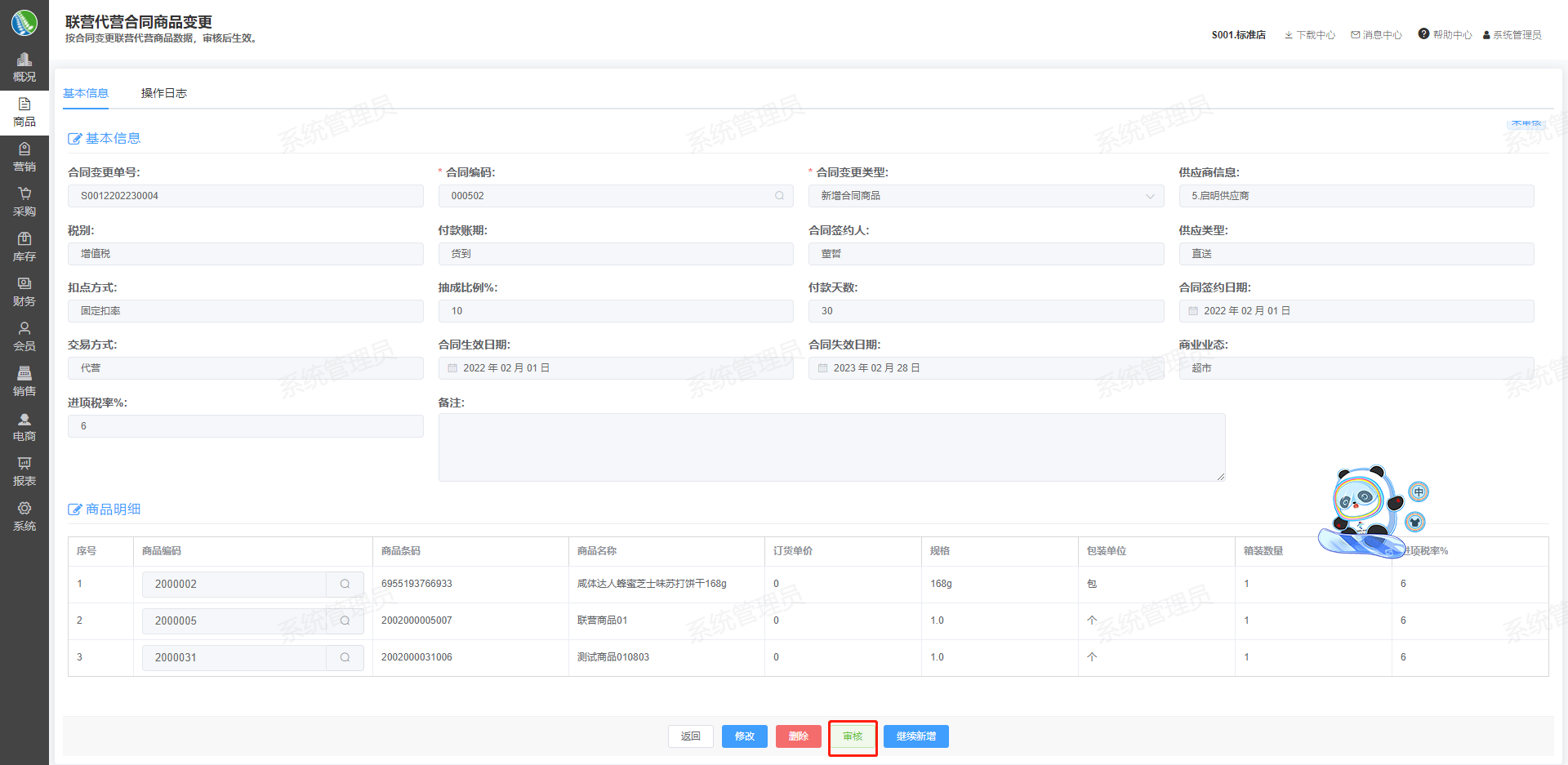The height and width of the screenshot is (765, 1568).
Task: Open the 下载中心 download center link
Action: point(1309,35)
